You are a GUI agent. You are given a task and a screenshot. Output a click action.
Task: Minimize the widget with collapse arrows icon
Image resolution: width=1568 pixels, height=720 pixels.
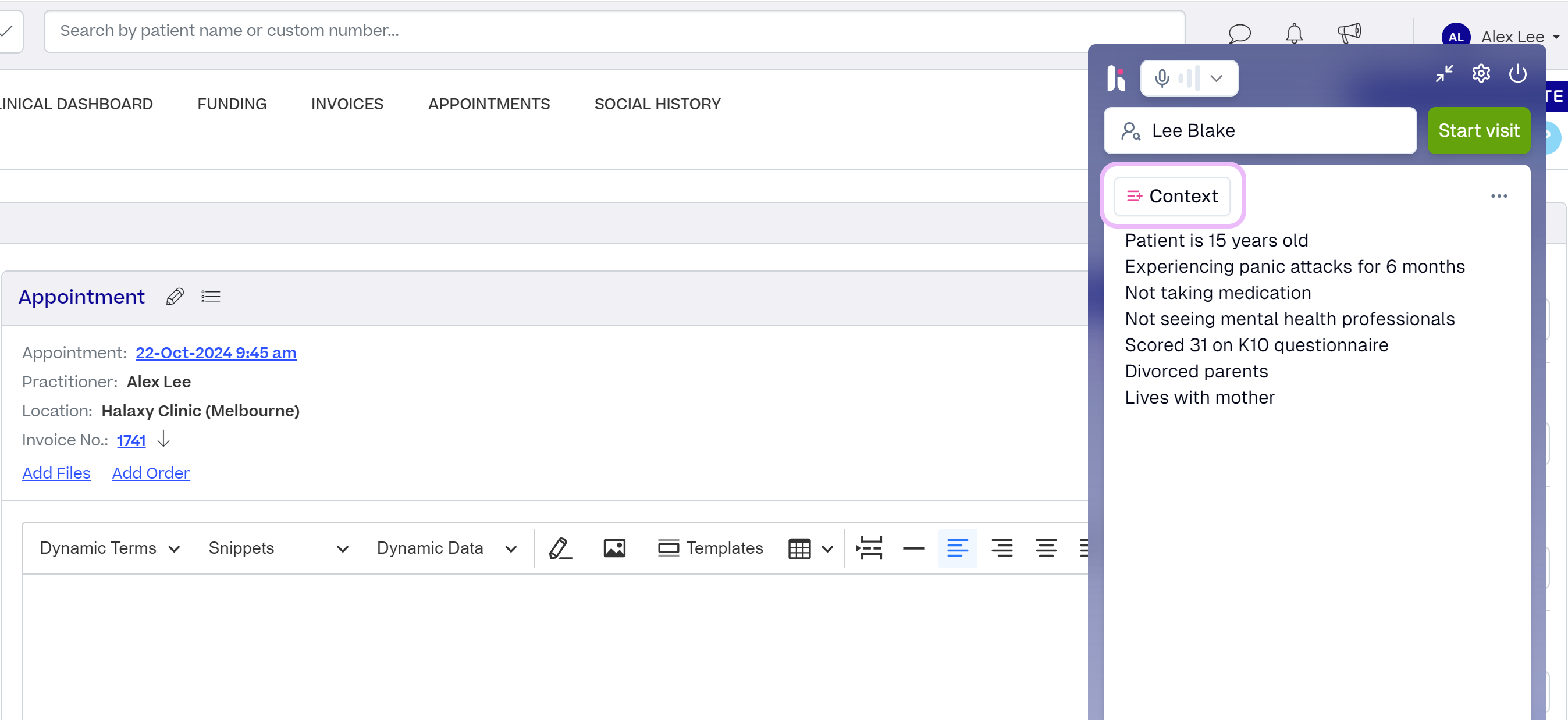tap(1444, 74)
